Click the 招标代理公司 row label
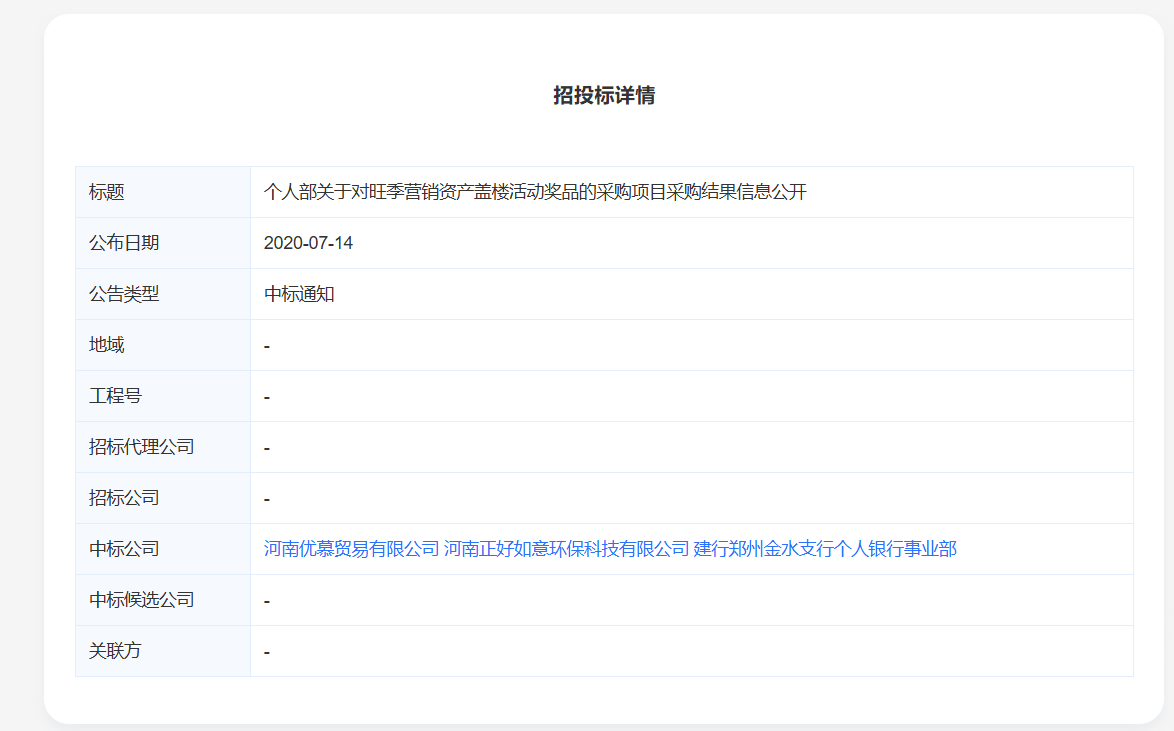The height and width of the screenshot is (731, 1174). coord(141,447)
